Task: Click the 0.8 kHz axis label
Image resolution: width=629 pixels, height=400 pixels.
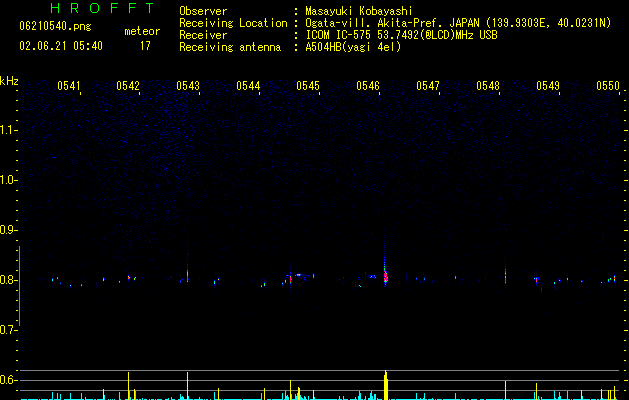Action: coord(9,280)
